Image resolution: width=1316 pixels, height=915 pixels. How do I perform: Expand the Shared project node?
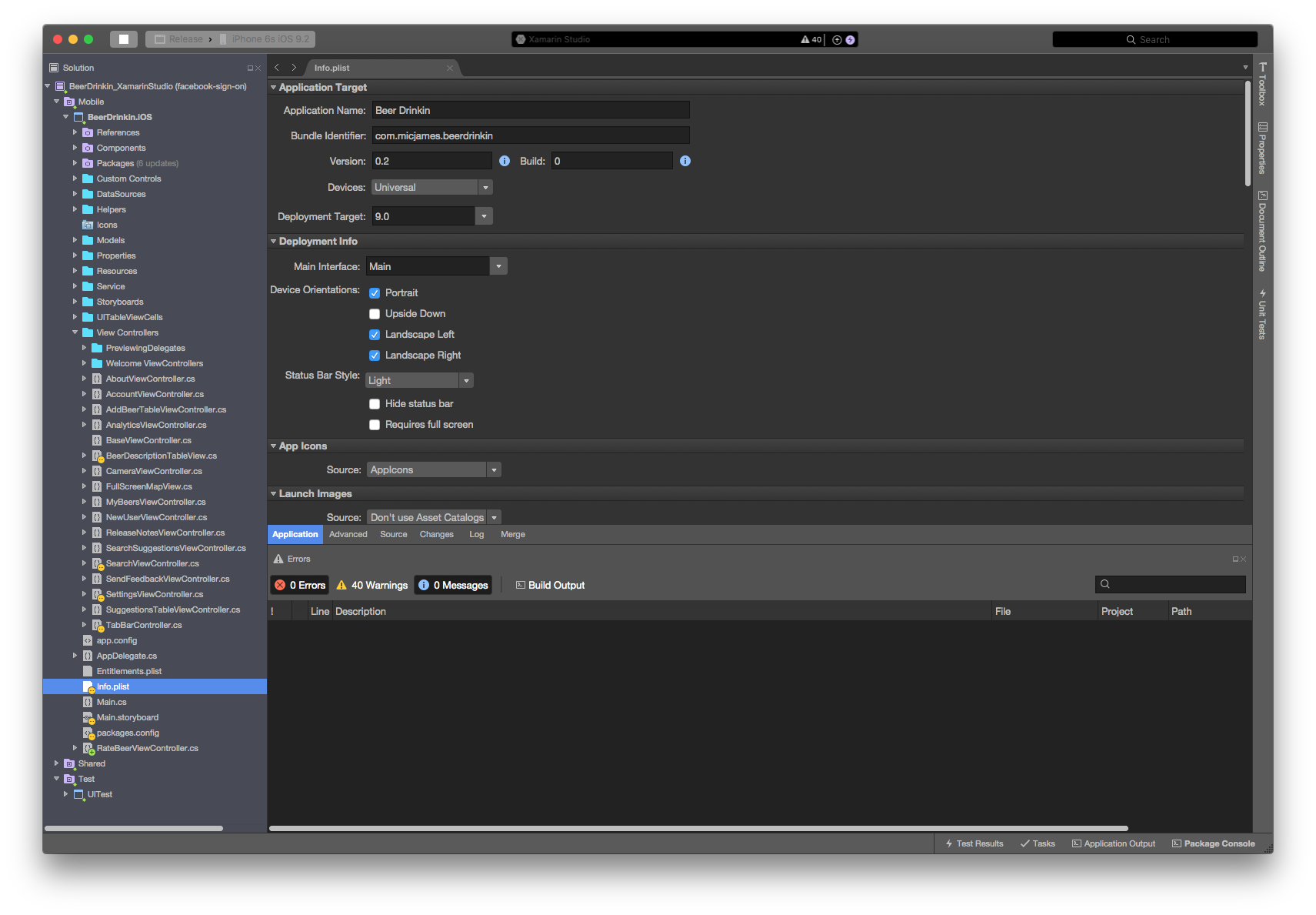tap(57, 763)
